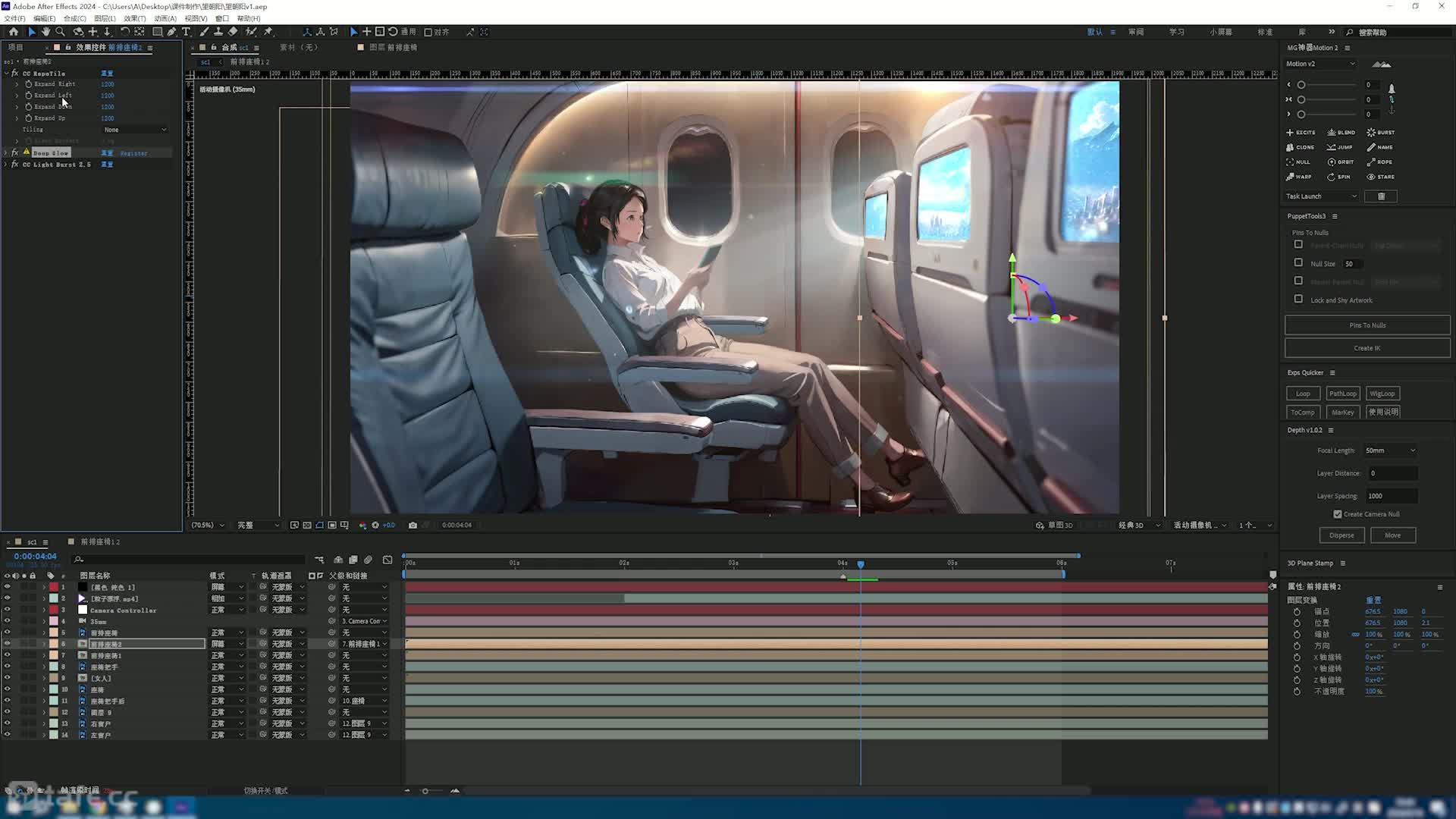The height and width of the screenshot is (819, 1456).
Task: Click the Motion 2 JUMP tool
Action: coord(1340,147)
